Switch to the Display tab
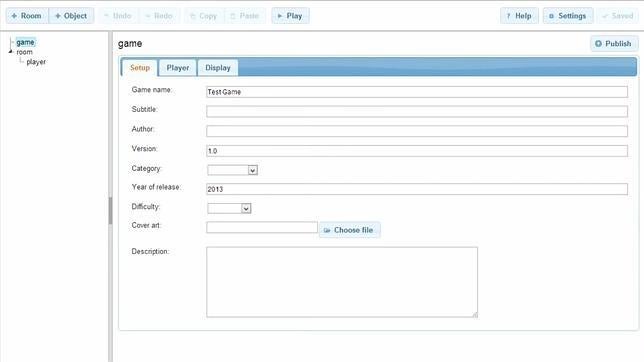 coord(218,68)
